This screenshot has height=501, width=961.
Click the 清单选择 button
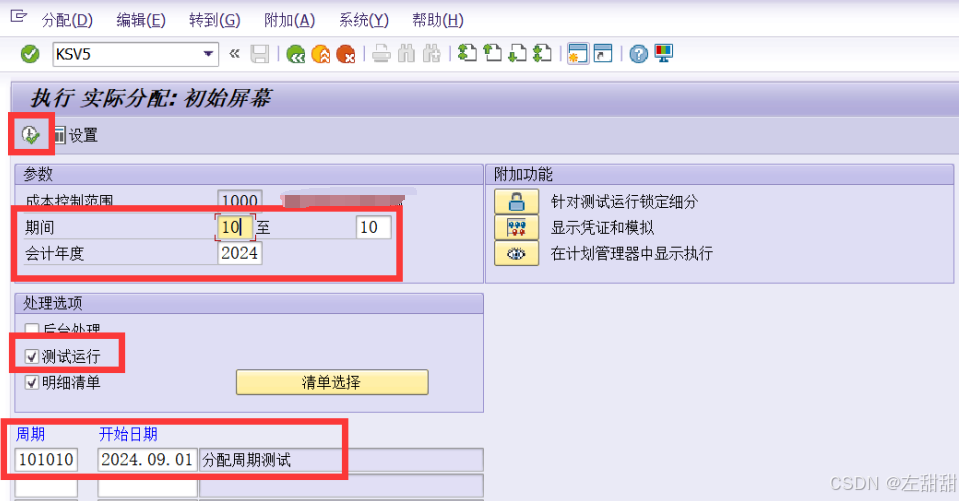point(332,383)
